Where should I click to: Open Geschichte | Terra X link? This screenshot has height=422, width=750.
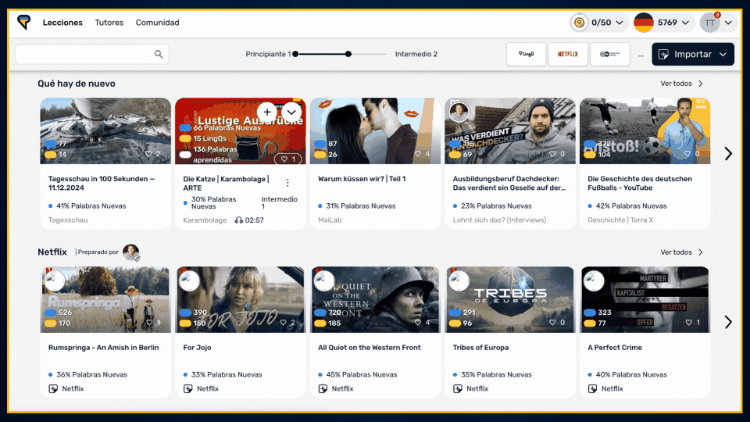click(620, 220)
